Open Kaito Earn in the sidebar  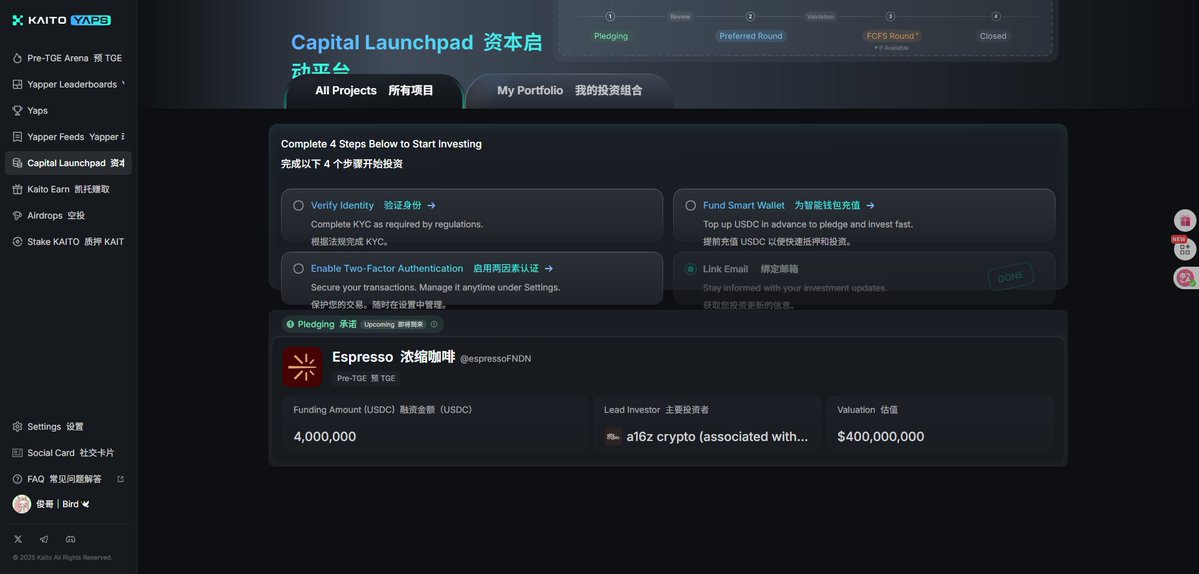(68, 189)
